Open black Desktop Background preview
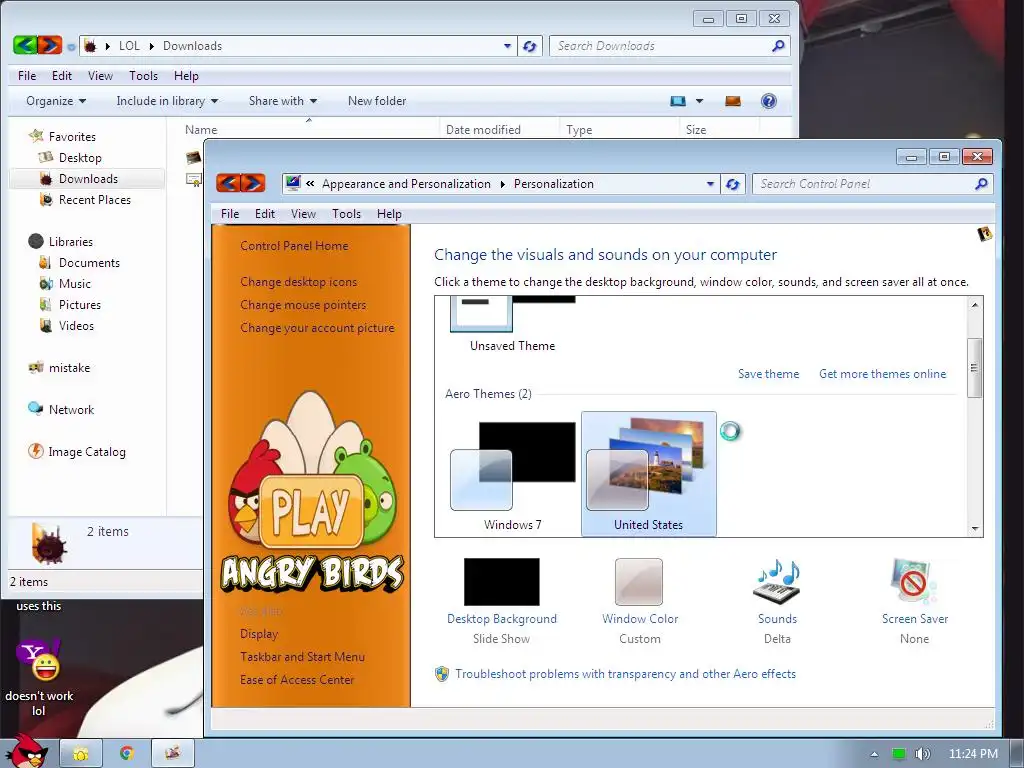 click(502, 581)
